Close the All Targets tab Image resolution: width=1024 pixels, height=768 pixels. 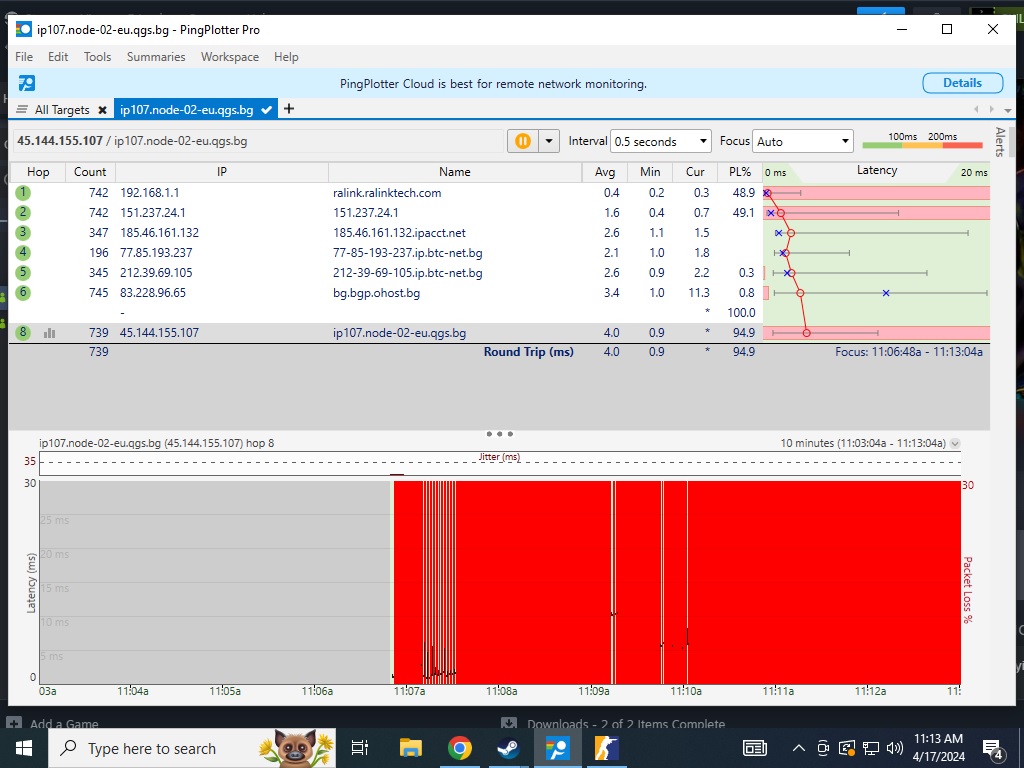point(102,110)
